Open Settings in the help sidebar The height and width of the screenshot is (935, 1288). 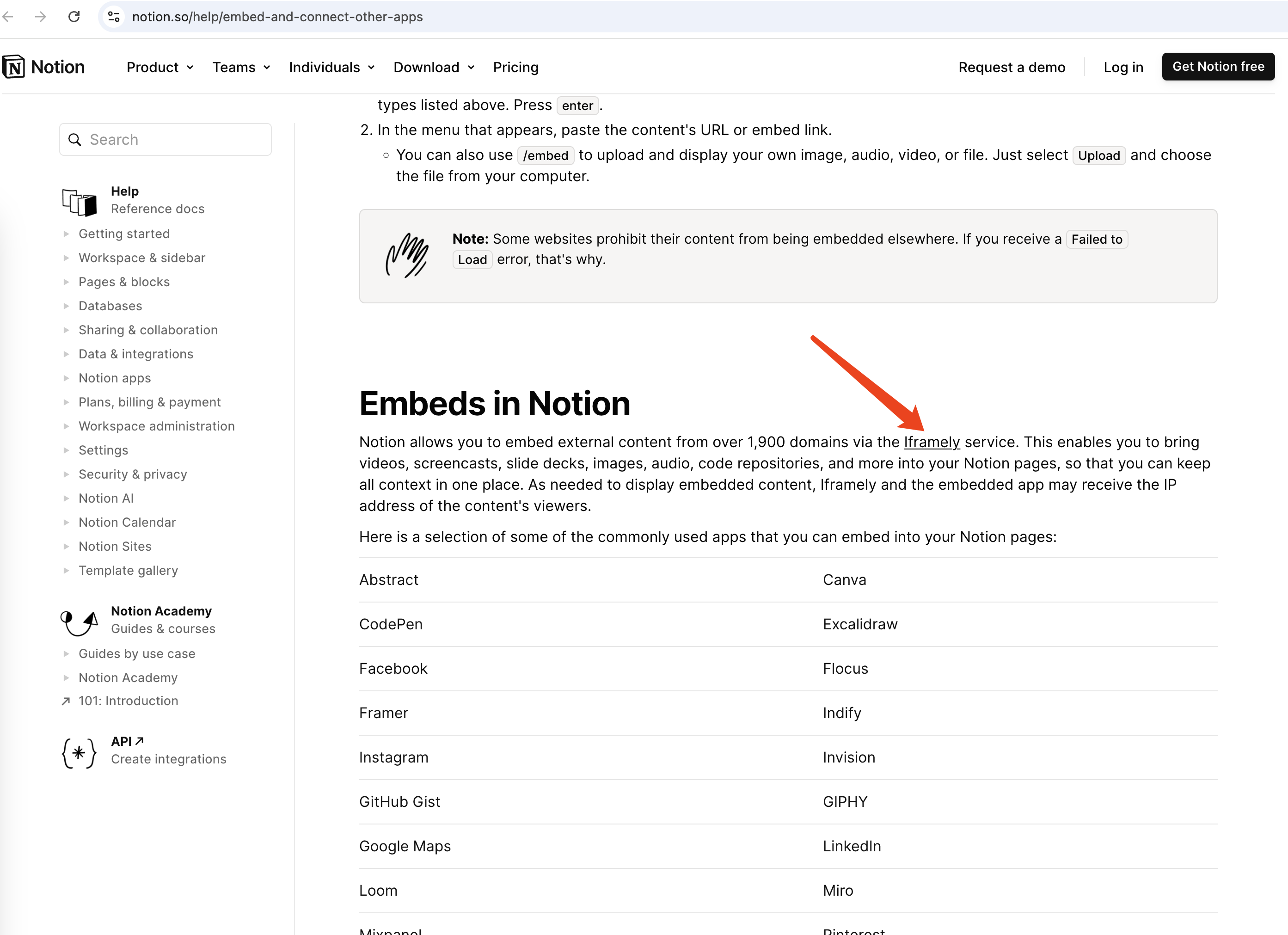click(104, 450)
